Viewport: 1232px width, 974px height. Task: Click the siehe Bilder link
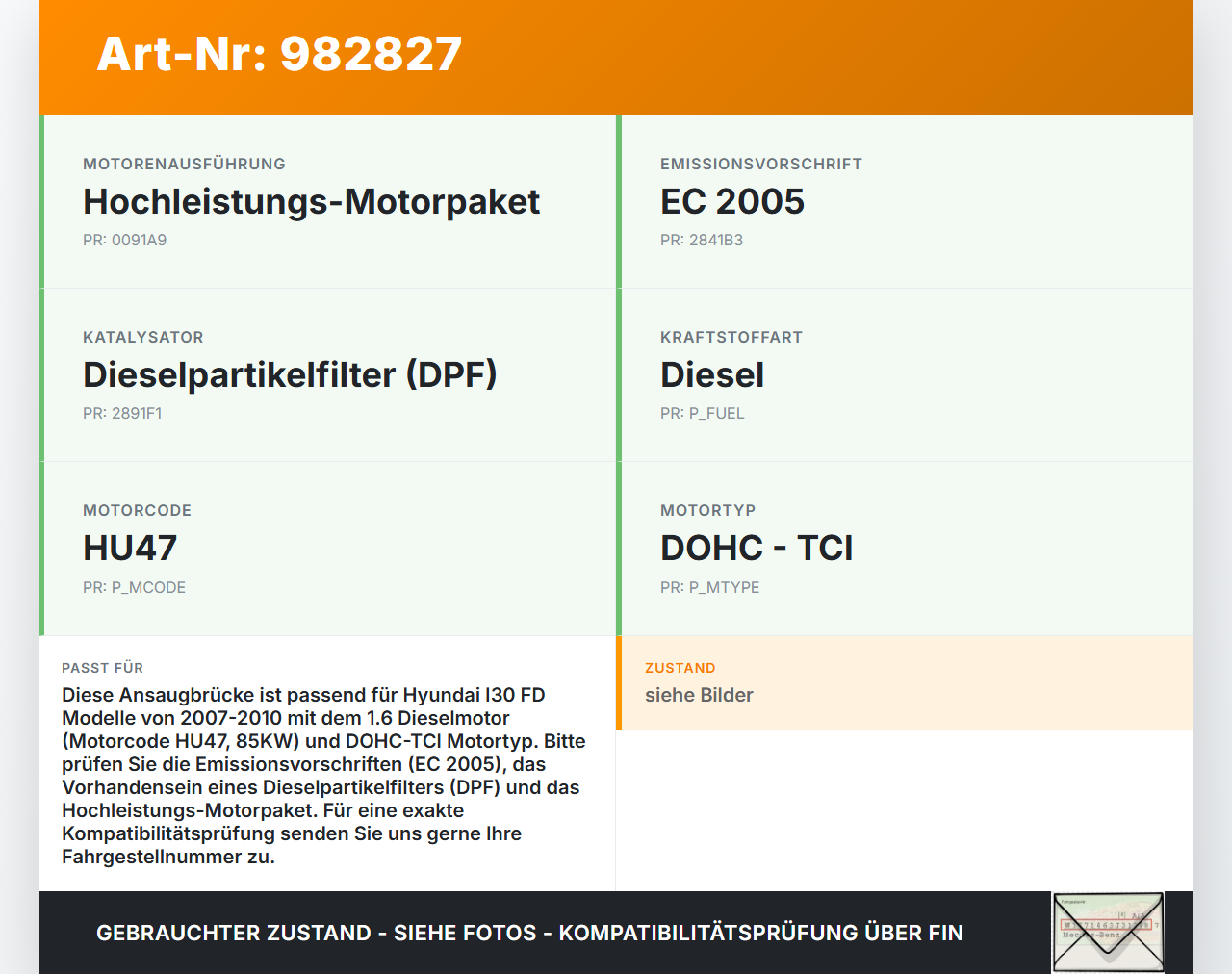[699, 695]
